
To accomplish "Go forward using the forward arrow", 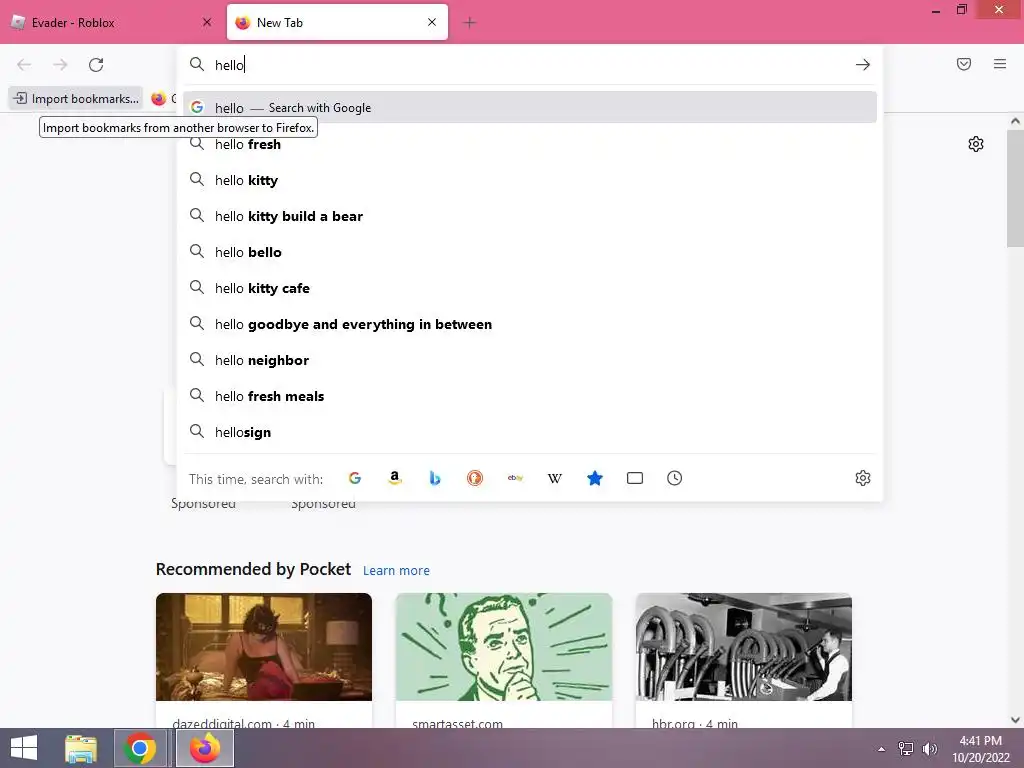I will click(x=60, y=65).
